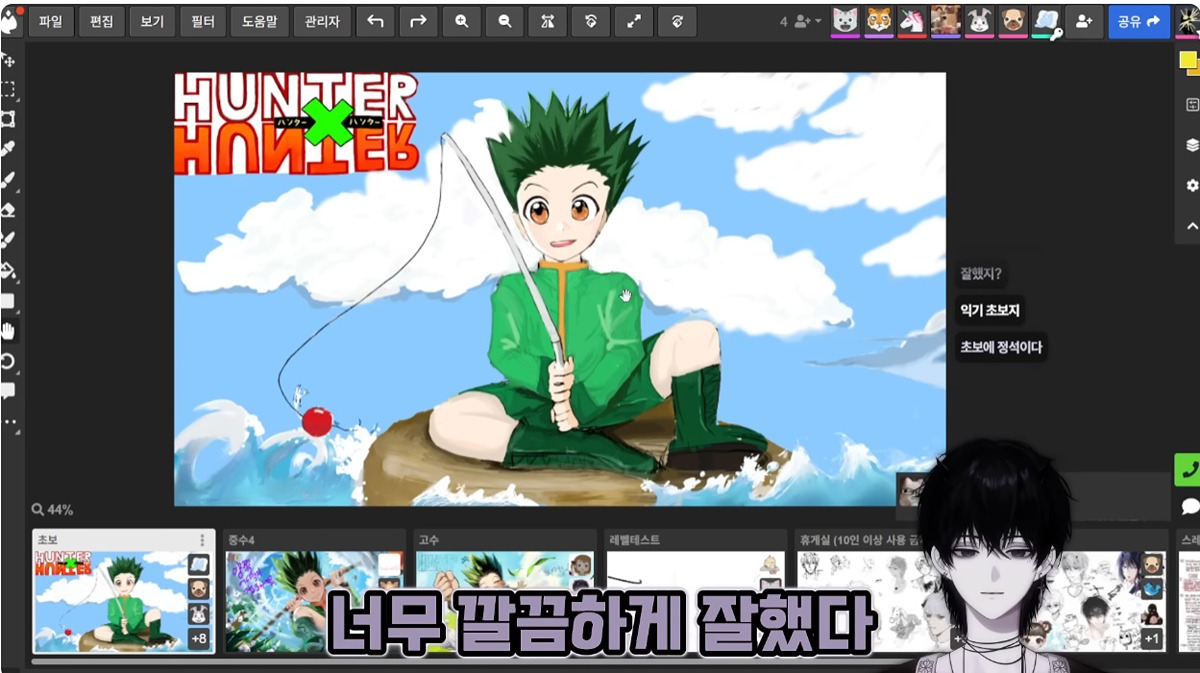This screenshot has width=1200, height=673.
Task: Select the Paint Bucket fill tool
Action: 8,270
